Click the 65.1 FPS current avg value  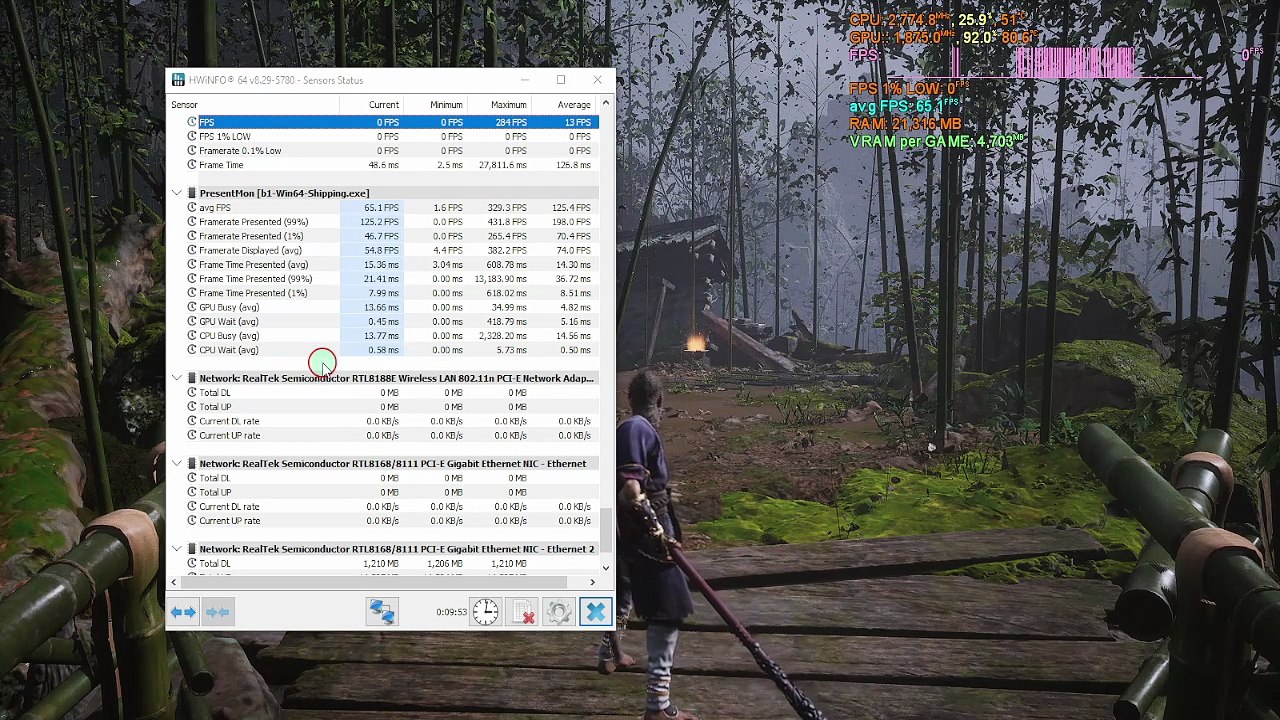coord(381,208)
